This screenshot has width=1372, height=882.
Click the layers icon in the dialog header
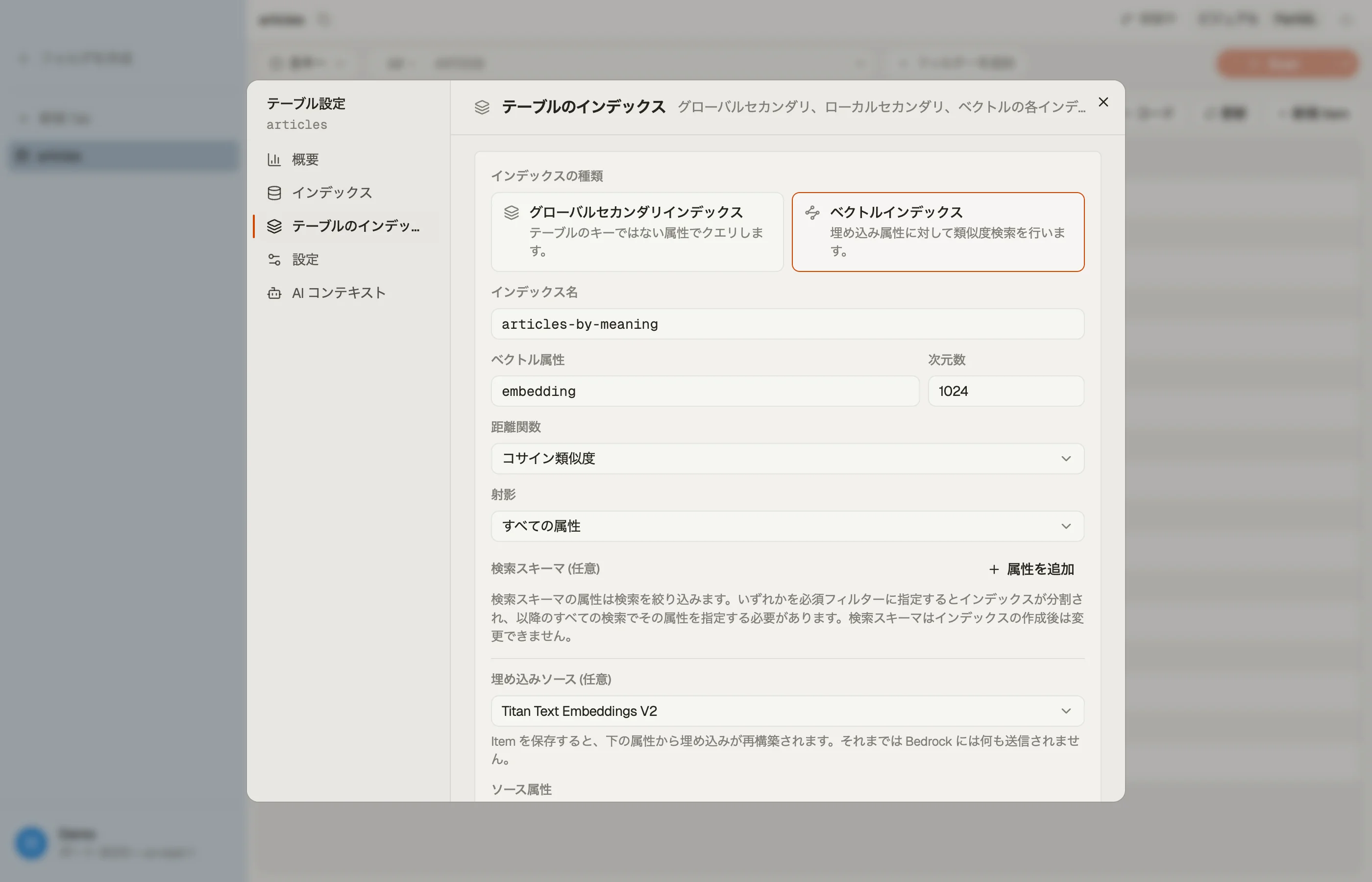(x=482, y=106)
